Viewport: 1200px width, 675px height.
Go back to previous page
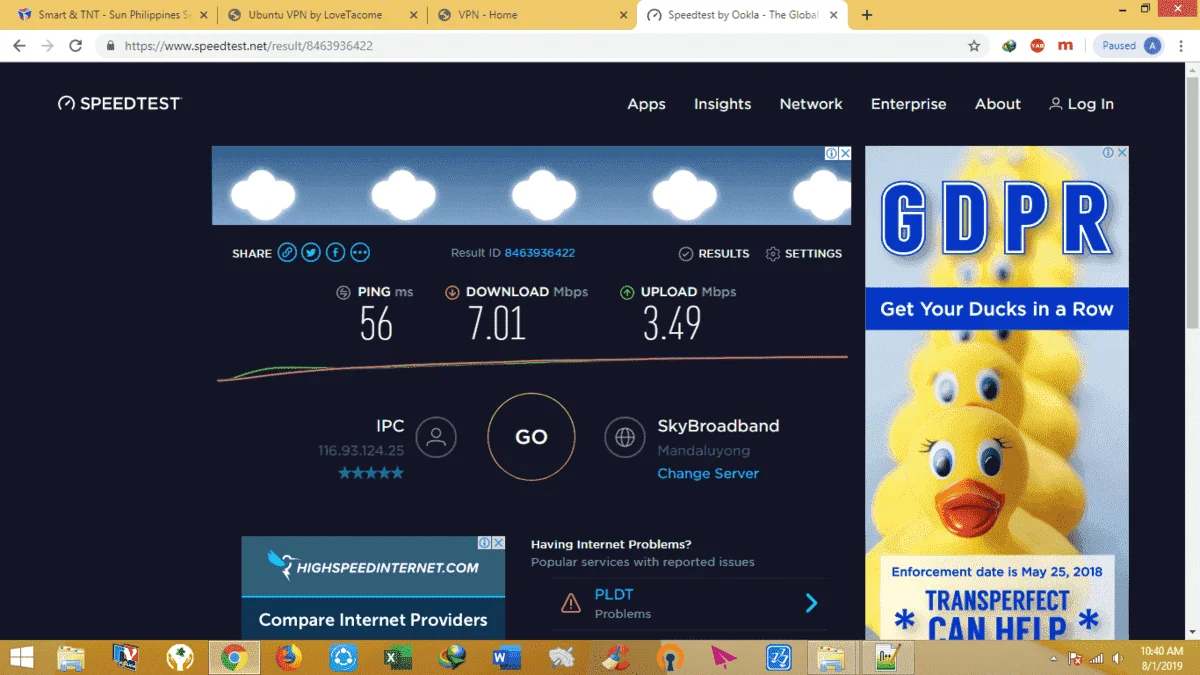pyautogui.click(x=19, y=45)
